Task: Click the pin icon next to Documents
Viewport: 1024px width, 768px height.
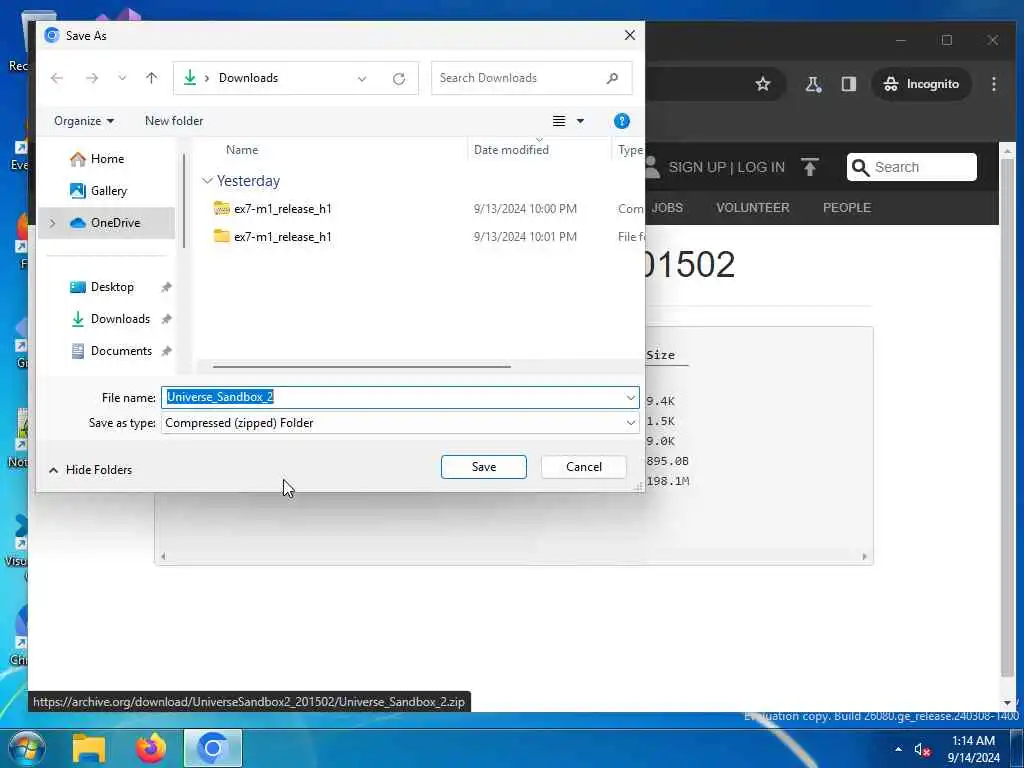Action: [167, 351]
